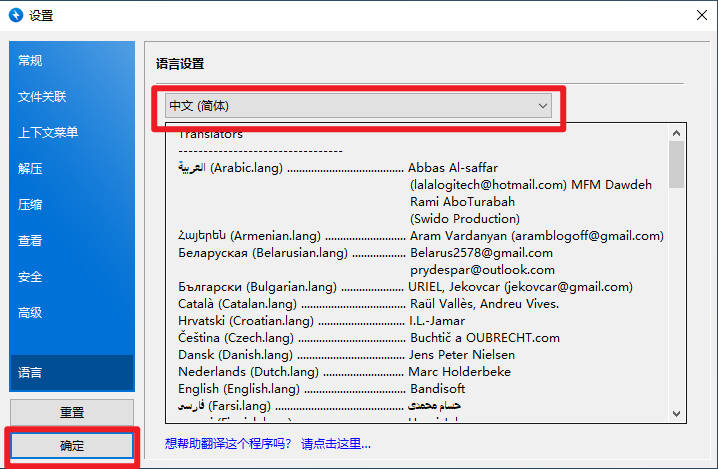Click the translators list scroll-up arrow

(x=676, y=133)
